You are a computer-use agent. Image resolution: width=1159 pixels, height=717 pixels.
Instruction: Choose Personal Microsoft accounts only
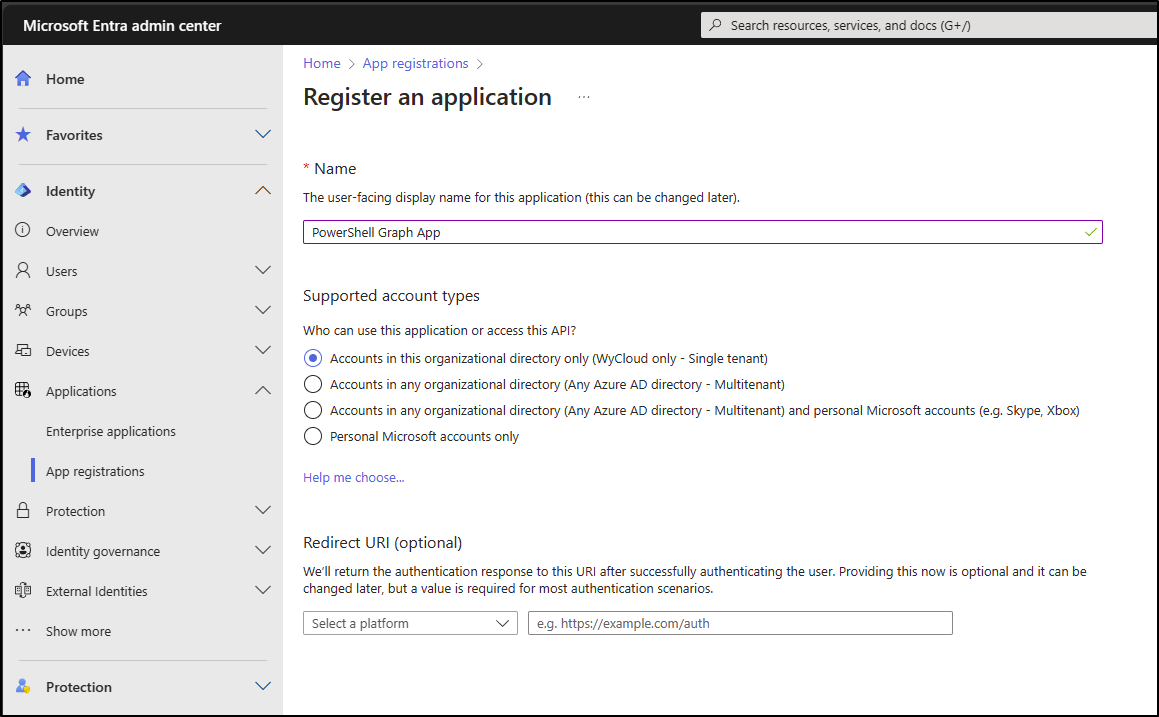click(x=313, y=436)
